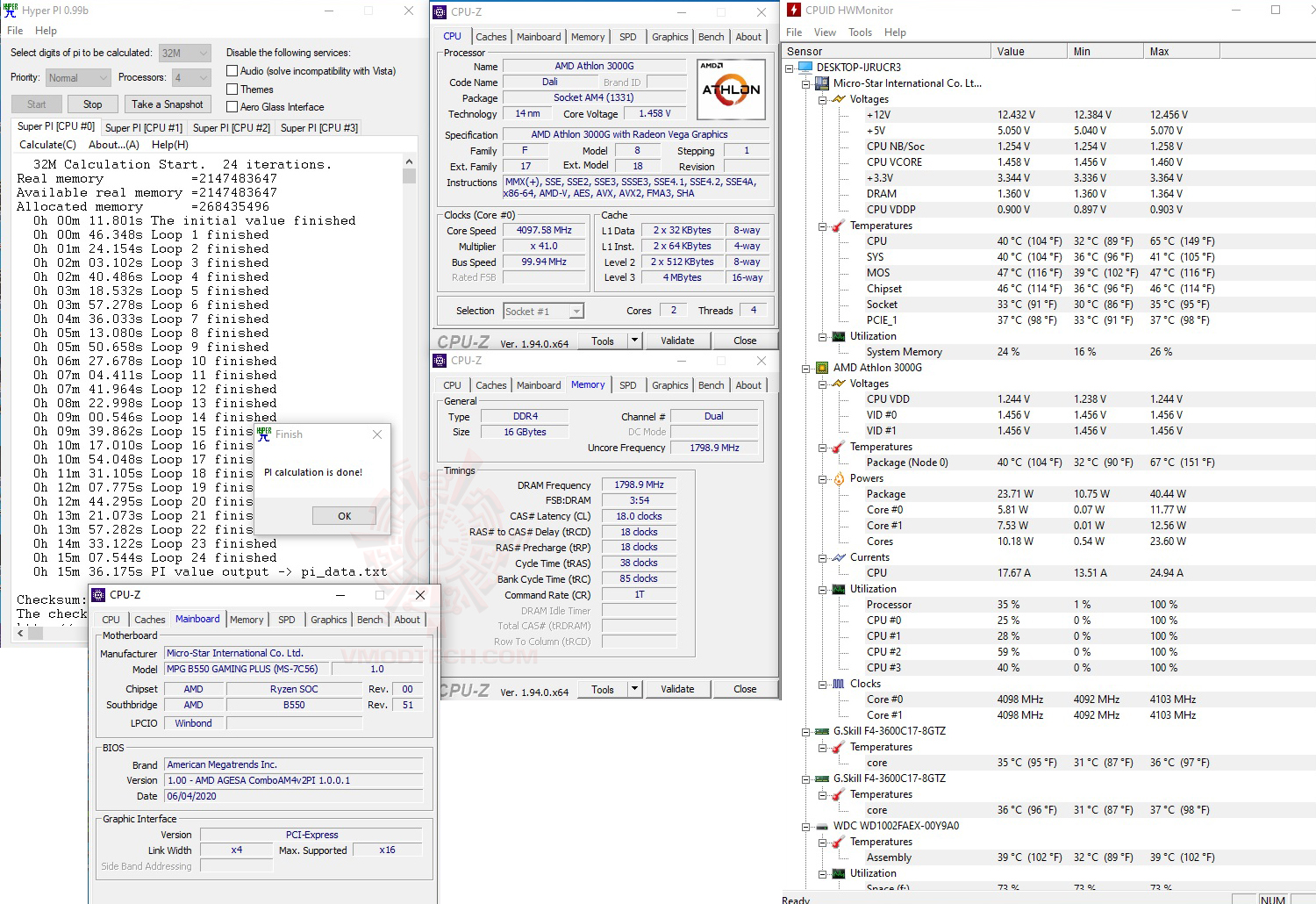Click the Voltages icon above the +12V row
The height and width of the screenshot is (904, 1316).
pos(839,99)
